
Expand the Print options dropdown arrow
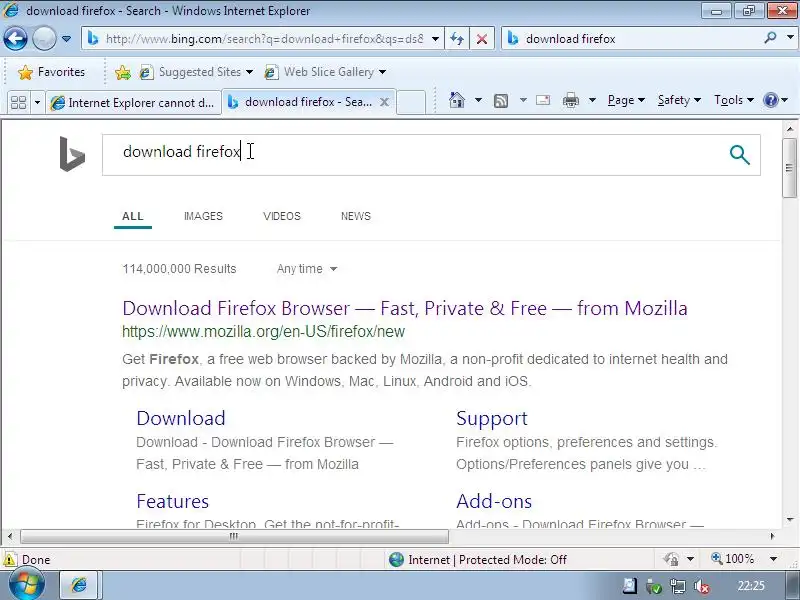pos(592,100)
